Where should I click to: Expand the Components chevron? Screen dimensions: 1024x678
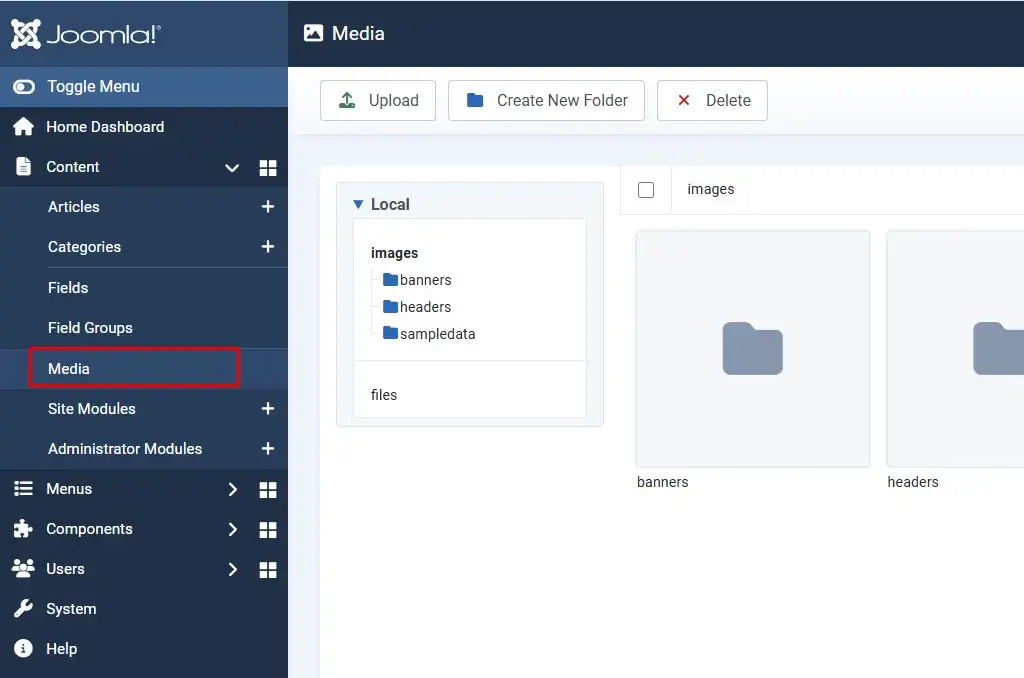click(232, 530)
